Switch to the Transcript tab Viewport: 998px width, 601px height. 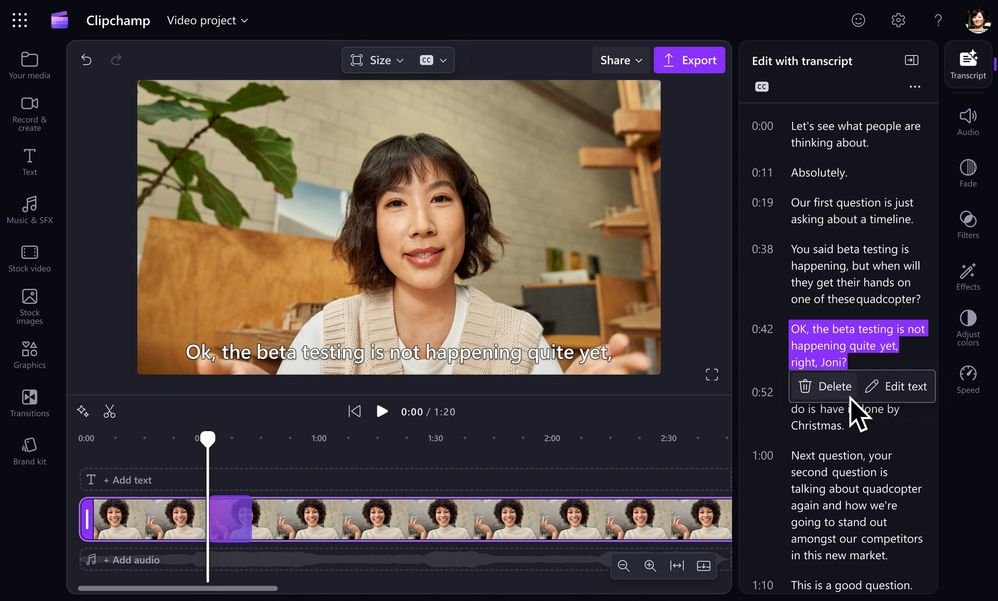pos(967,65)
